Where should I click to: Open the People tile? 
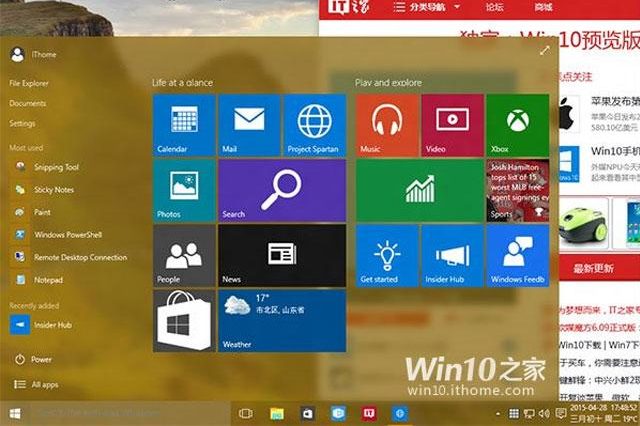tap(184, 256)
